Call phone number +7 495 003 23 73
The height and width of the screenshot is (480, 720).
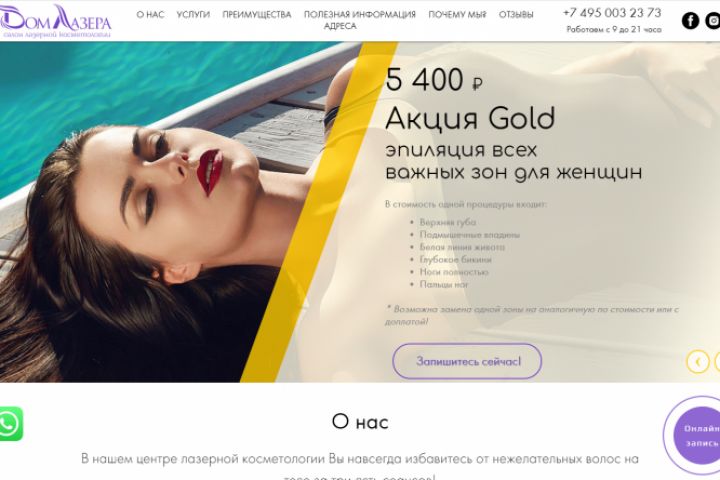point(612,13)
